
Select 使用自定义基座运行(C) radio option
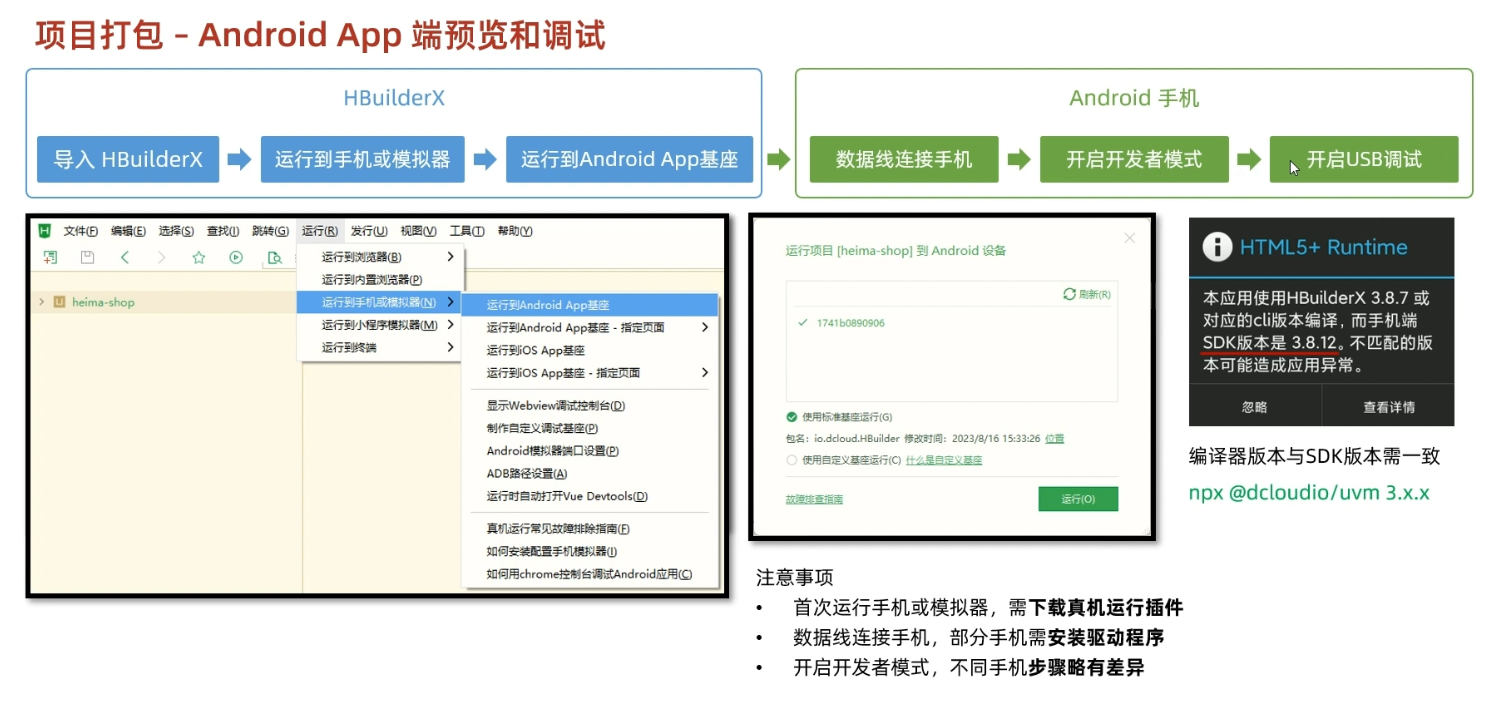click(792, 460)
